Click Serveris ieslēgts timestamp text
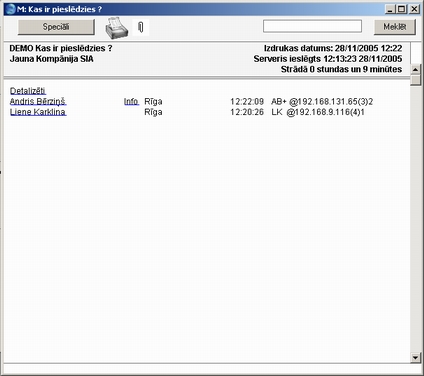The height and width of the screenshot is (376, 424). point(328,59)
